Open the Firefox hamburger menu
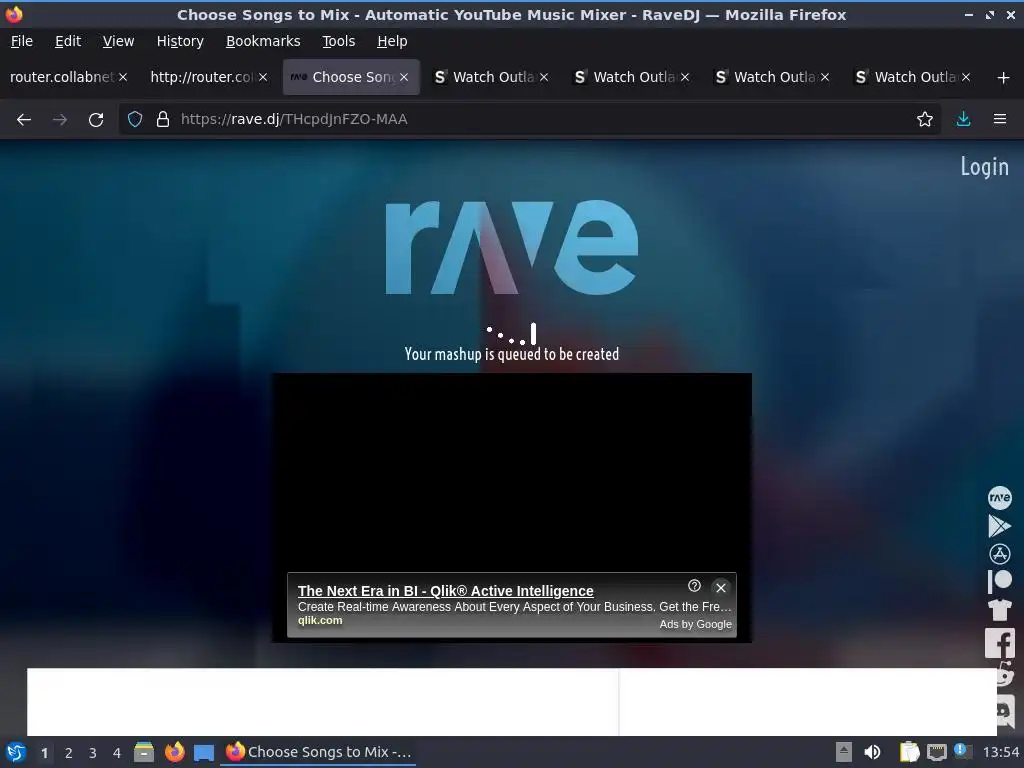Image resolution: width=1024 pixels, height=768 pixels. [x=999, y=120]
